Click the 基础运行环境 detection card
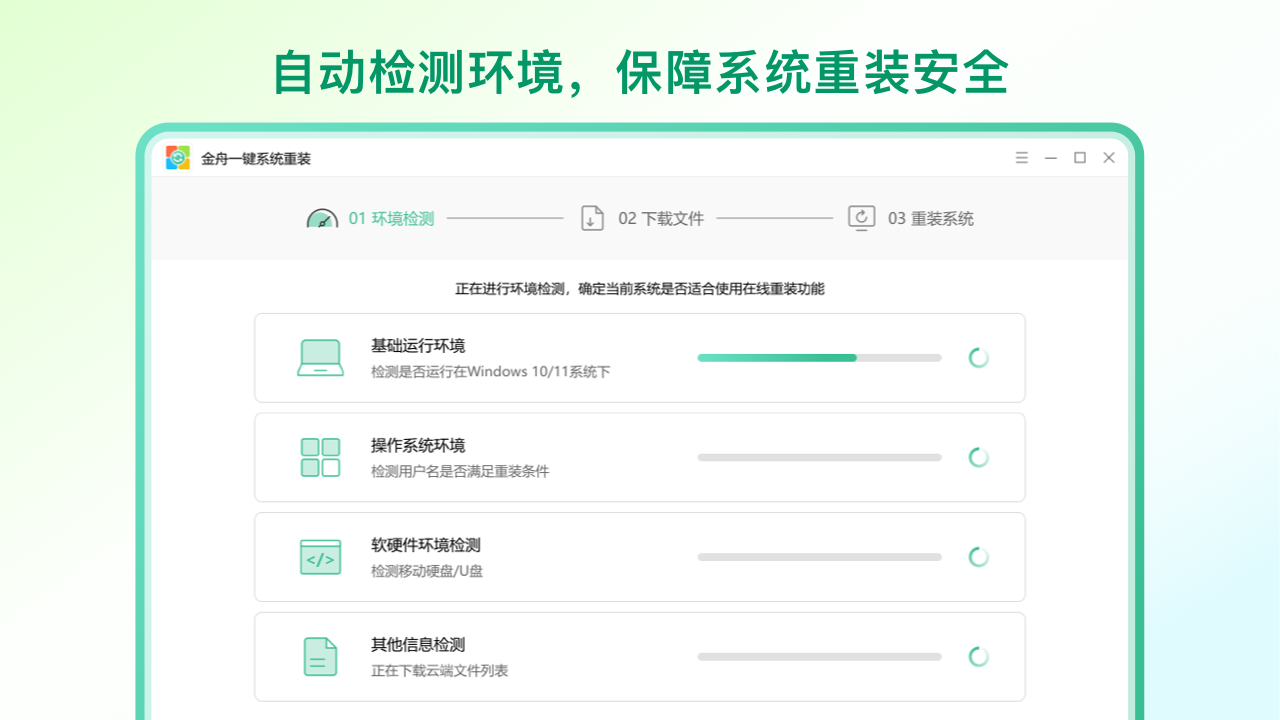Screen dimensions: 1280x720 point(640,357)
